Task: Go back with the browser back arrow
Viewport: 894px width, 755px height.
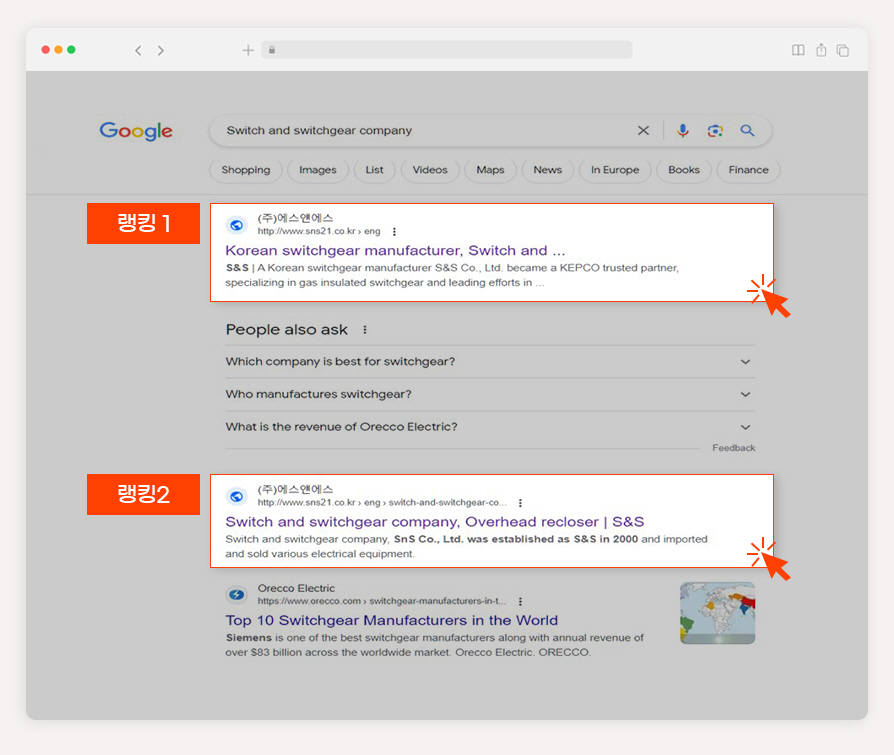Action: [138, 50]
